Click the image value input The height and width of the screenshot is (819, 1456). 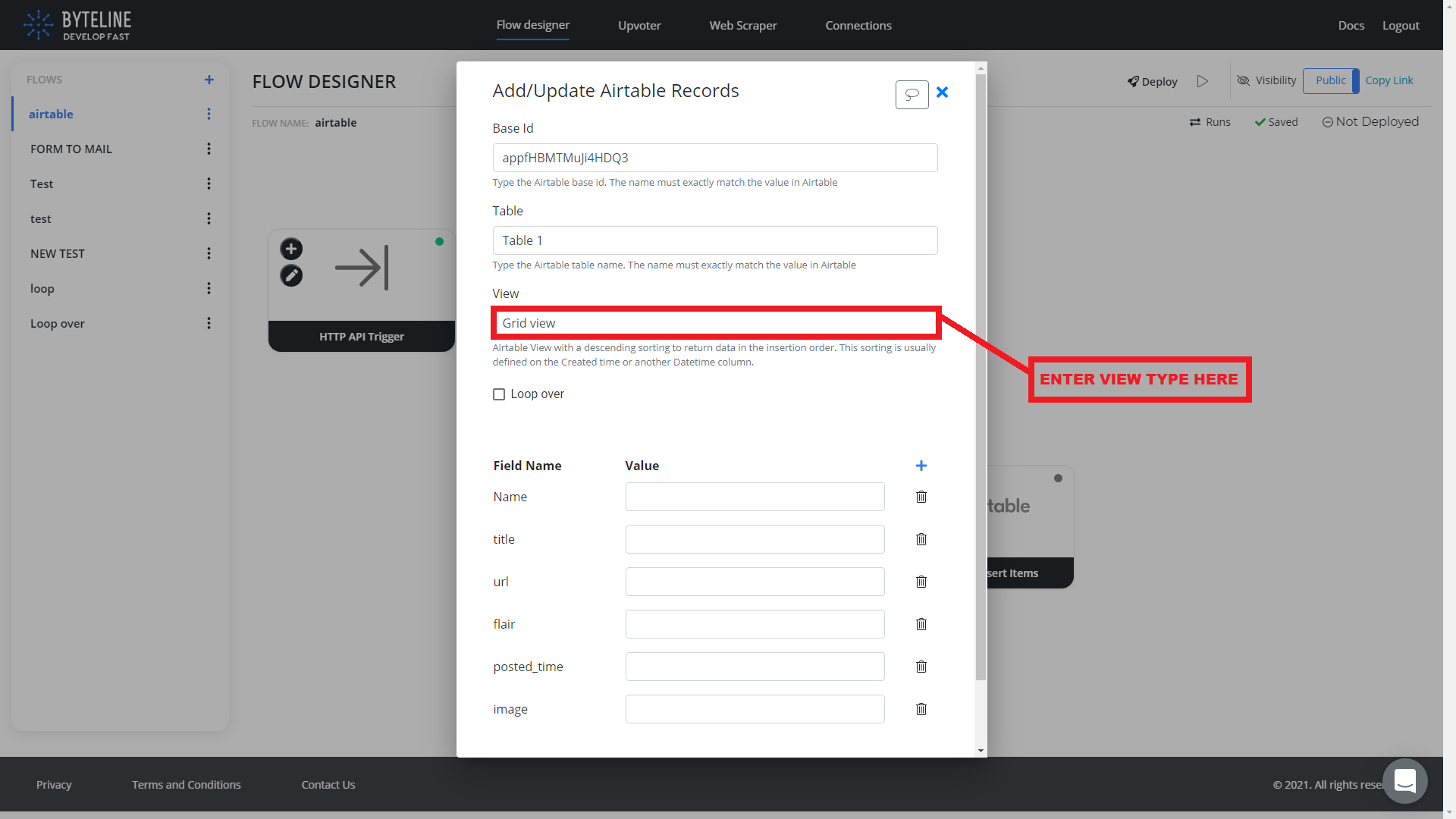[755, 709]
